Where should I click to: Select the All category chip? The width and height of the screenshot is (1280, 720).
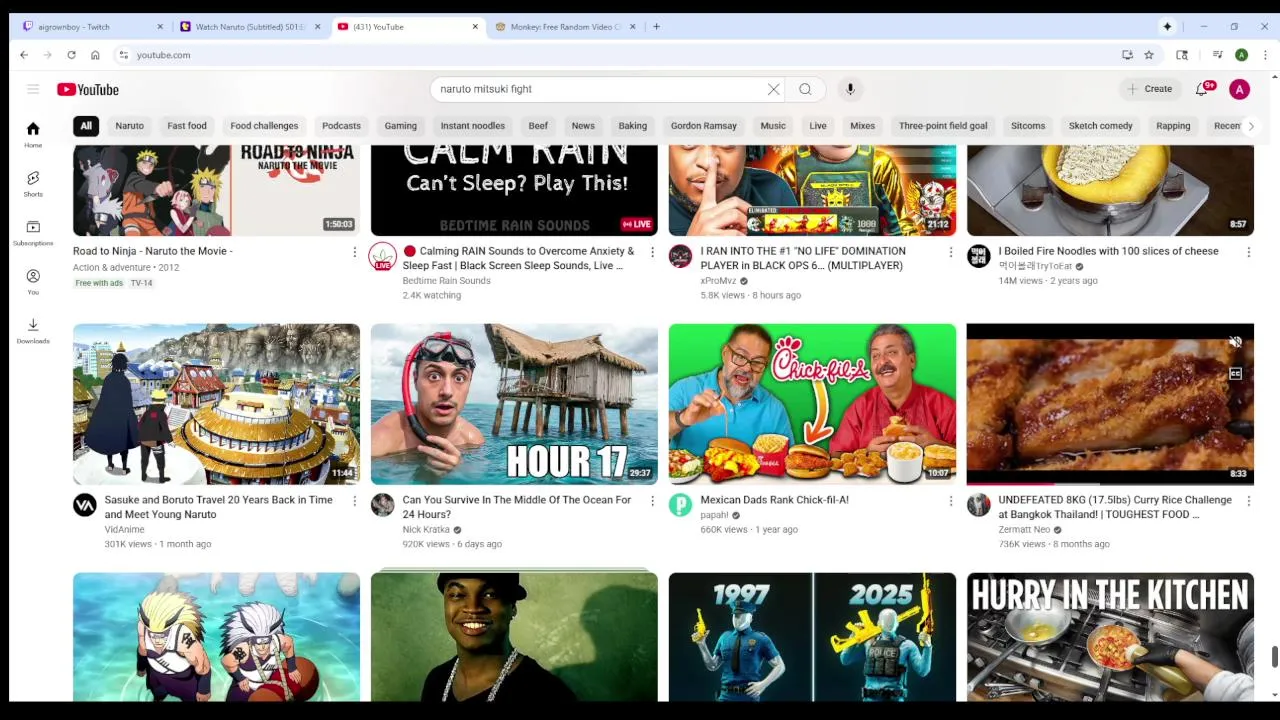point(86,126)
